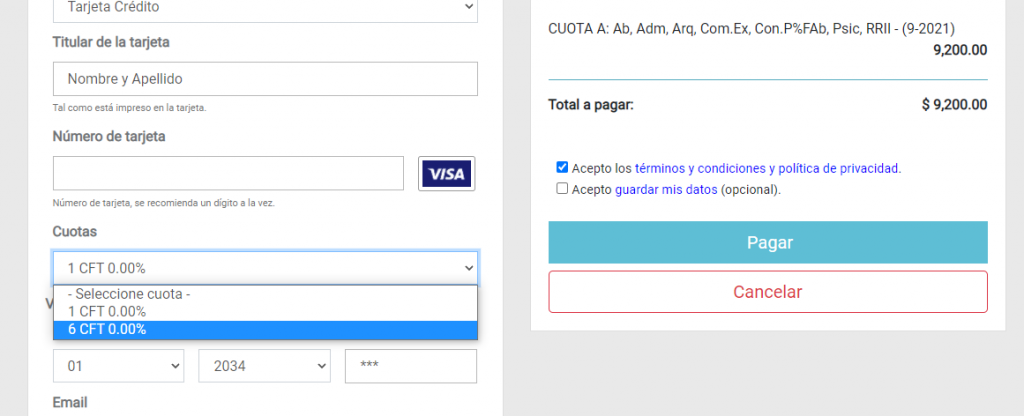
Task: Click the Pagar button
Action: [x=768, y=242]
